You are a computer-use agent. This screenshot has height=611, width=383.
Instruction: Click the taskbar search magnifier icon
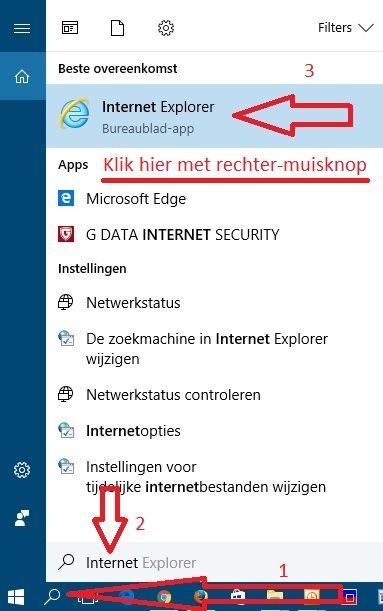tap(52, 597)
